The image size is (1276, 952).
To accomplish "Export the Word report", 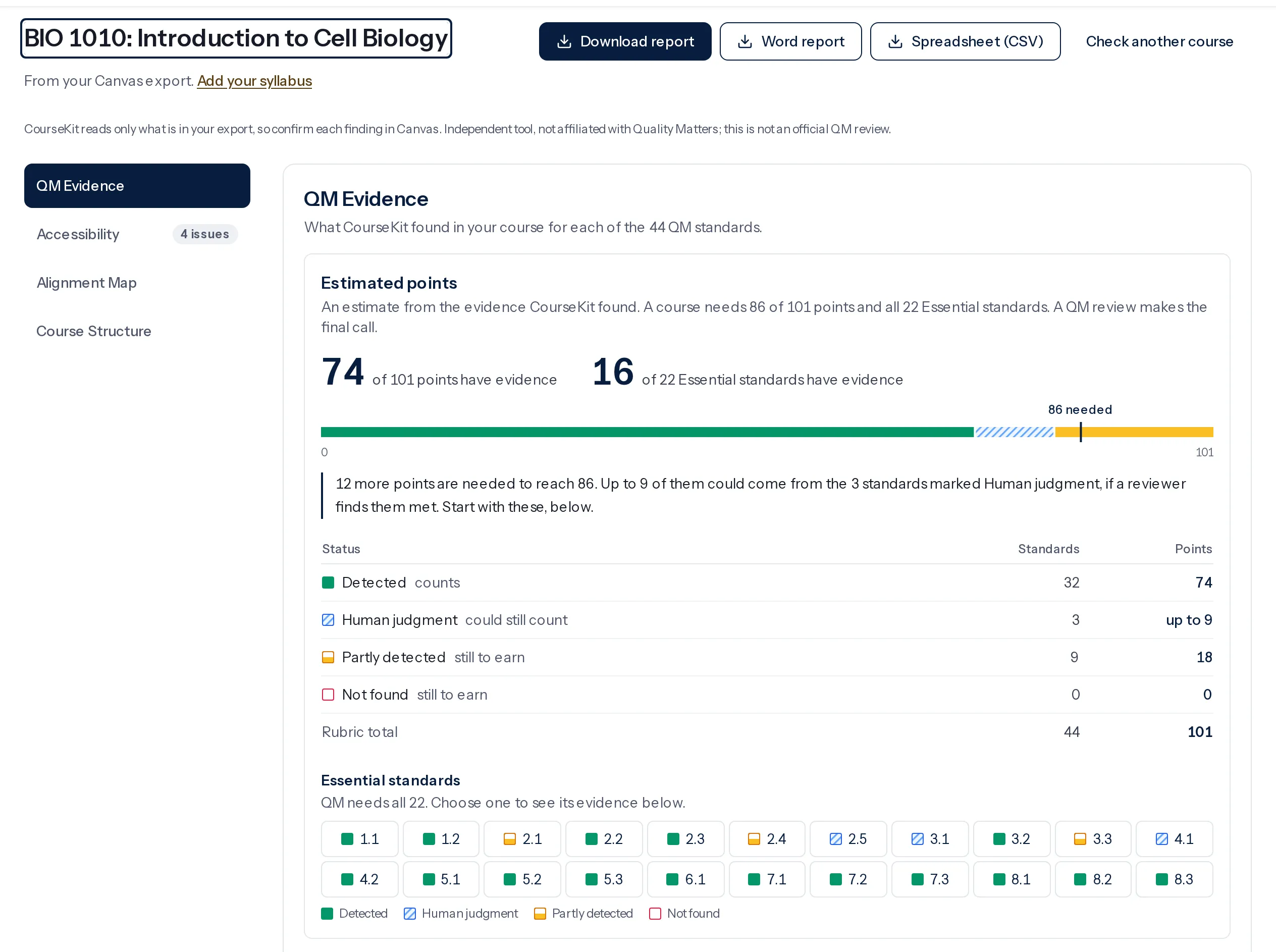I will coord(790,41).
